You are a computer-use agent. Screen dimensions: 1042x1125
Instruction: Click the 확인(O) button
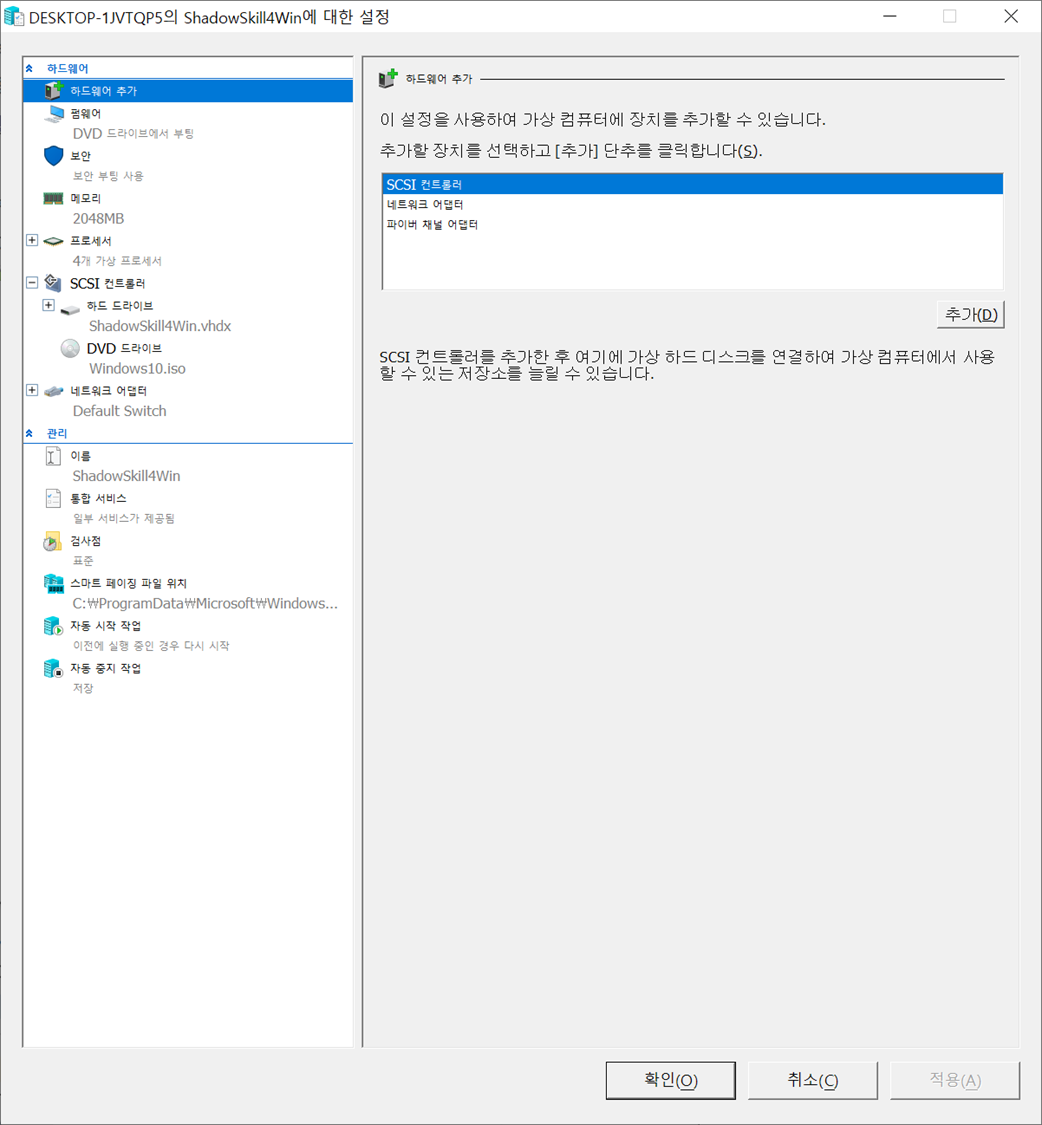(x=670, y=1080)
